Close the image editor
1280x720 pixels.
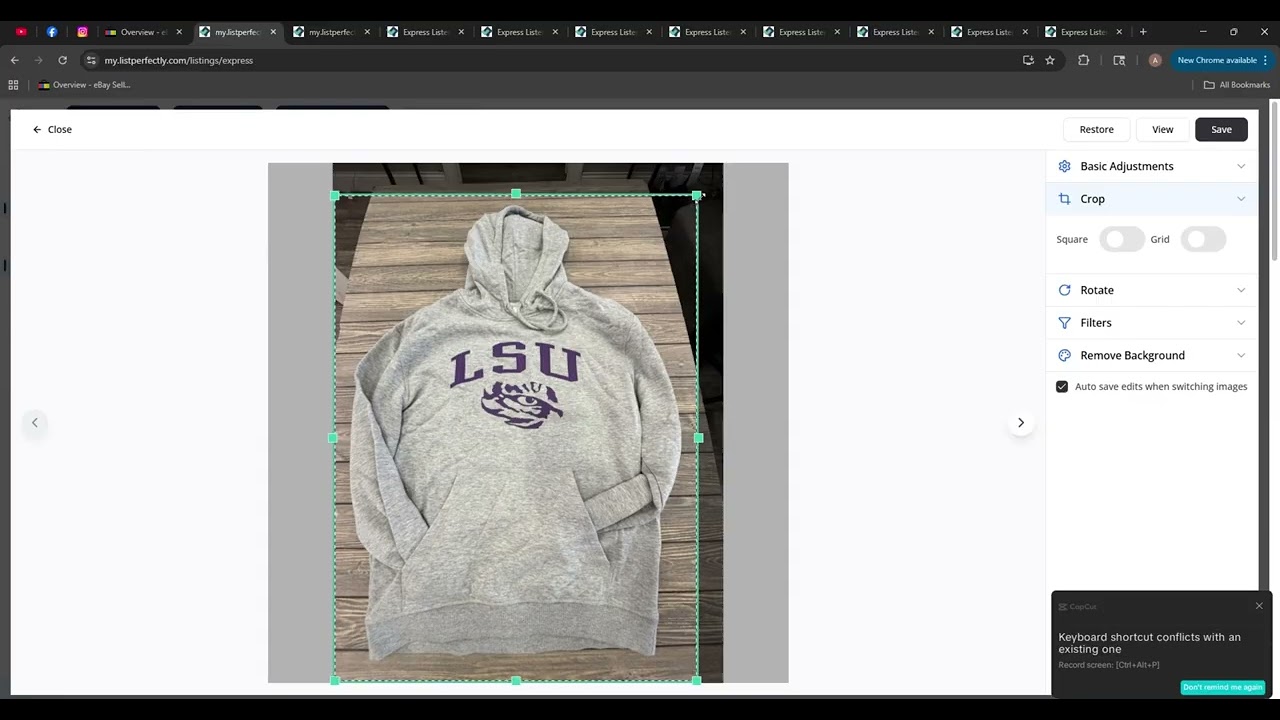point(52,129)
